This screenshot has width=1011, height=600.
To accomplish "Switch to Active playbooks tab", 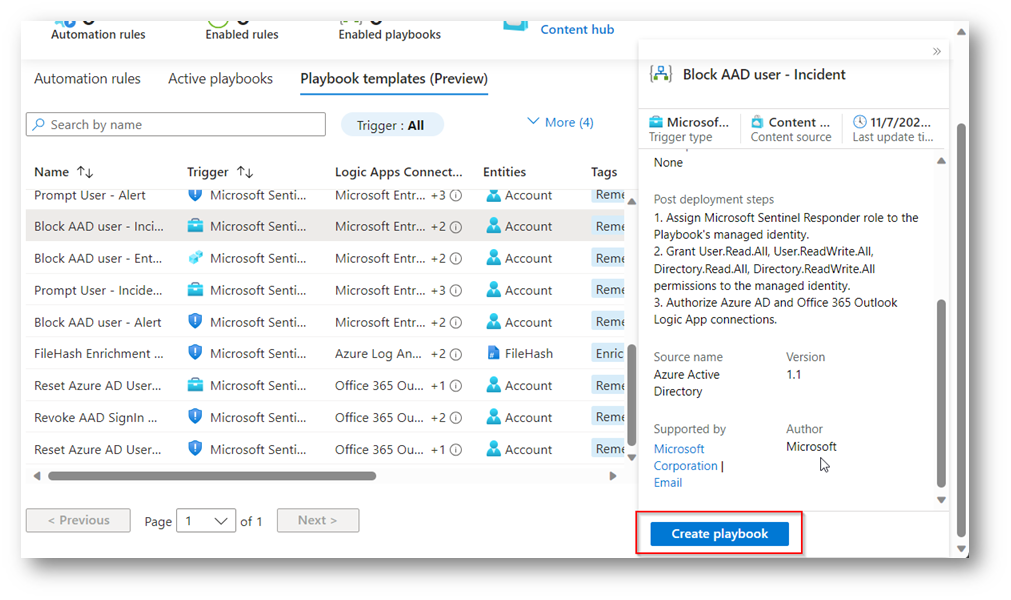I will (x=221, y=79).
